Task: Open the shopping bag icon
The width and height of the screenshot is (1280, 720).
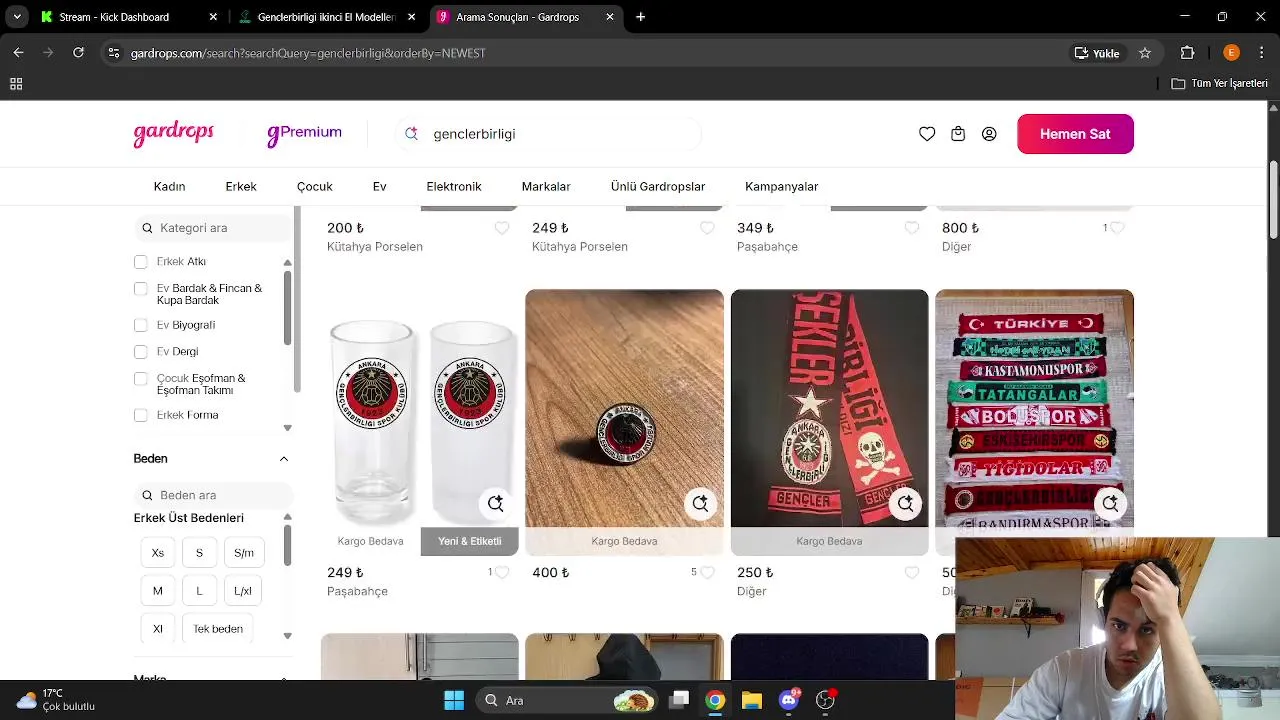Action: click(958, 134)
